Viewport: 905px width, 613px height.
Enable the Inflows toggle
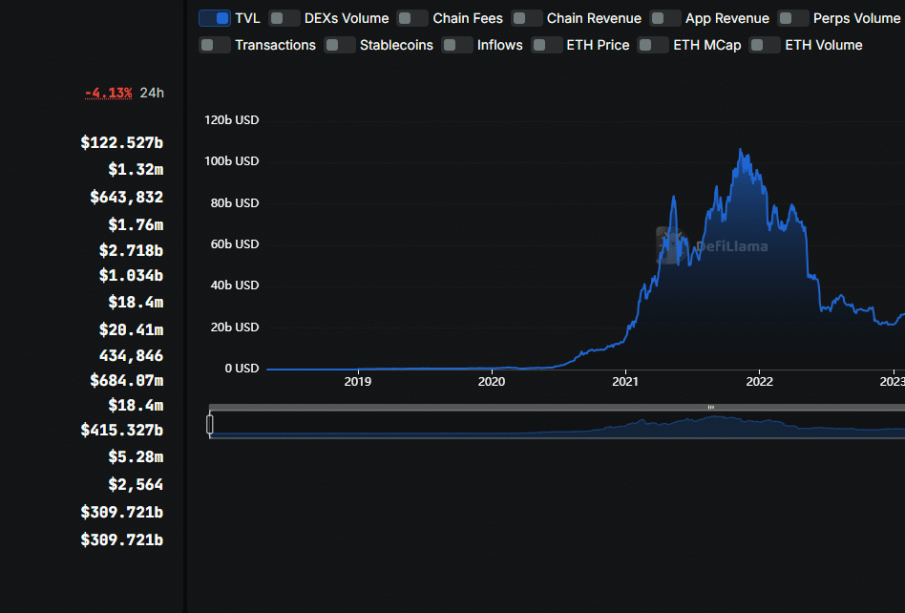(457, 45)
